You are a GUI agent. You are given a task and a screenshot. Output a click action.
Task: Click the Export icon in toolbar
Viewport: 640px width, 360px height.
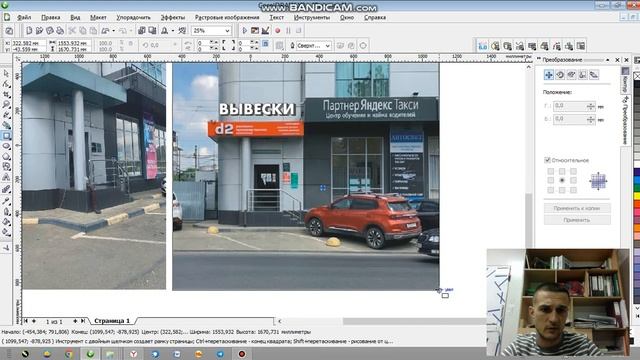[x=152, y=31]
